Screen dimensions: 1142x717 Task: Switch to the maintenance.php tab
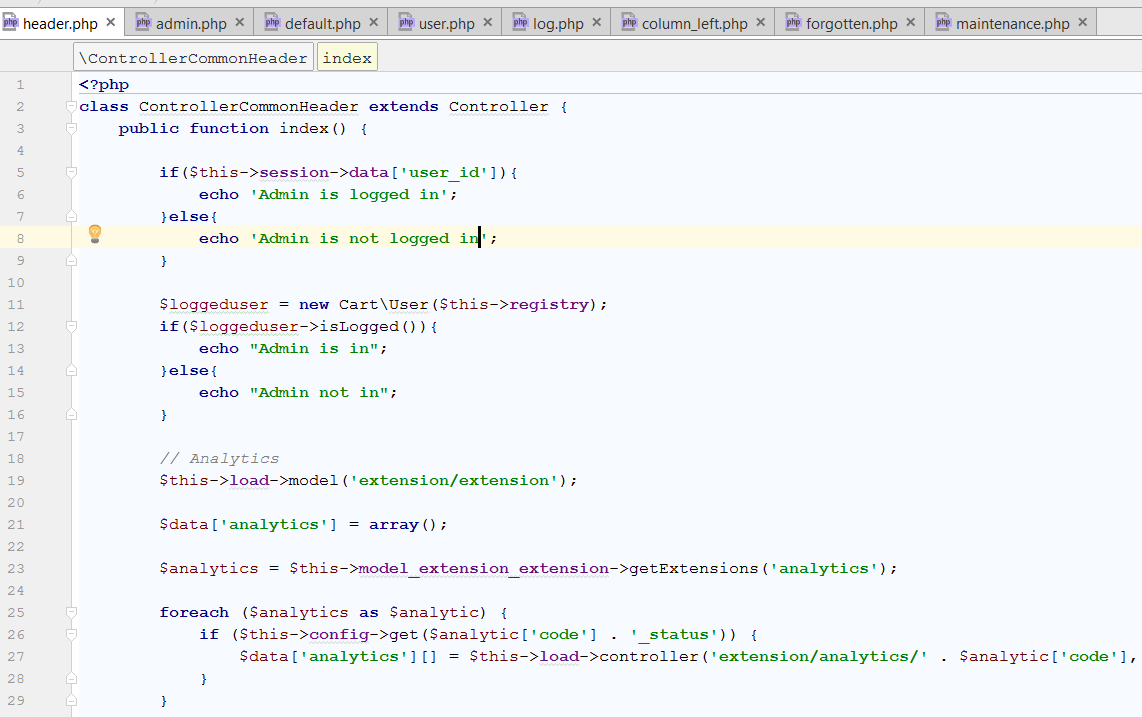1012,23
